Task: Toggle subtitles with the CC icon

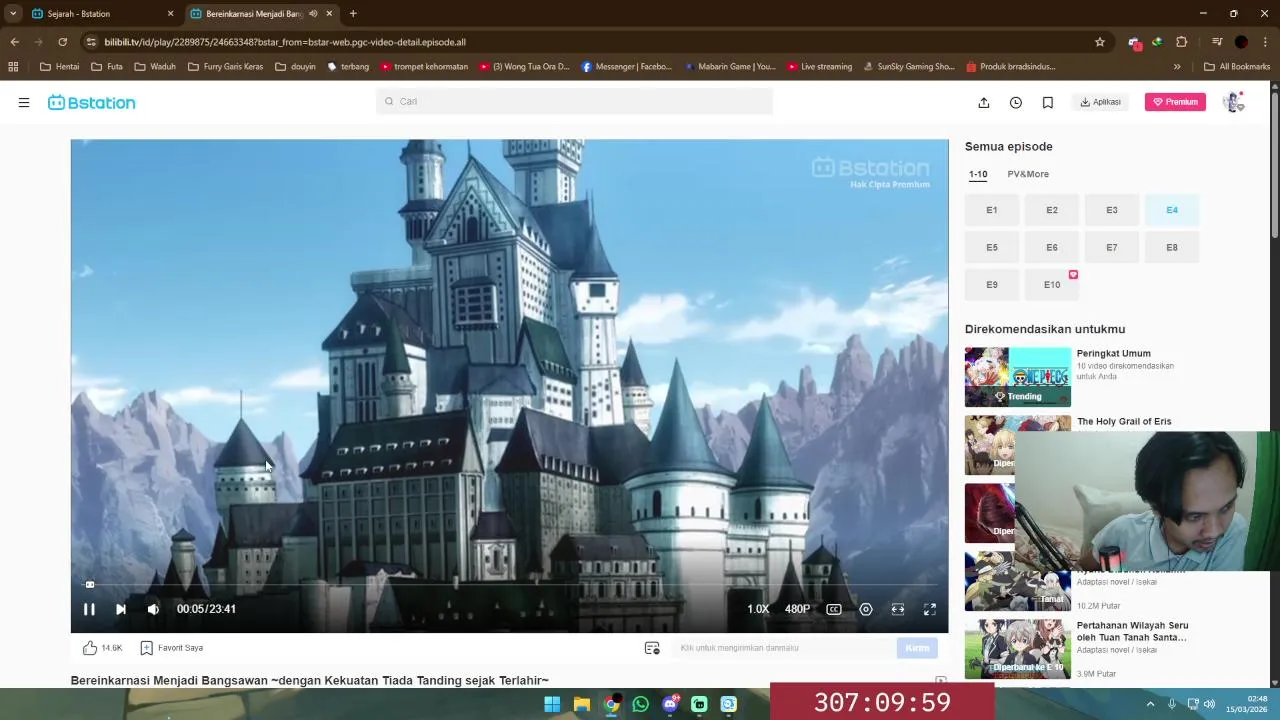Action: (x=834, y=609)
